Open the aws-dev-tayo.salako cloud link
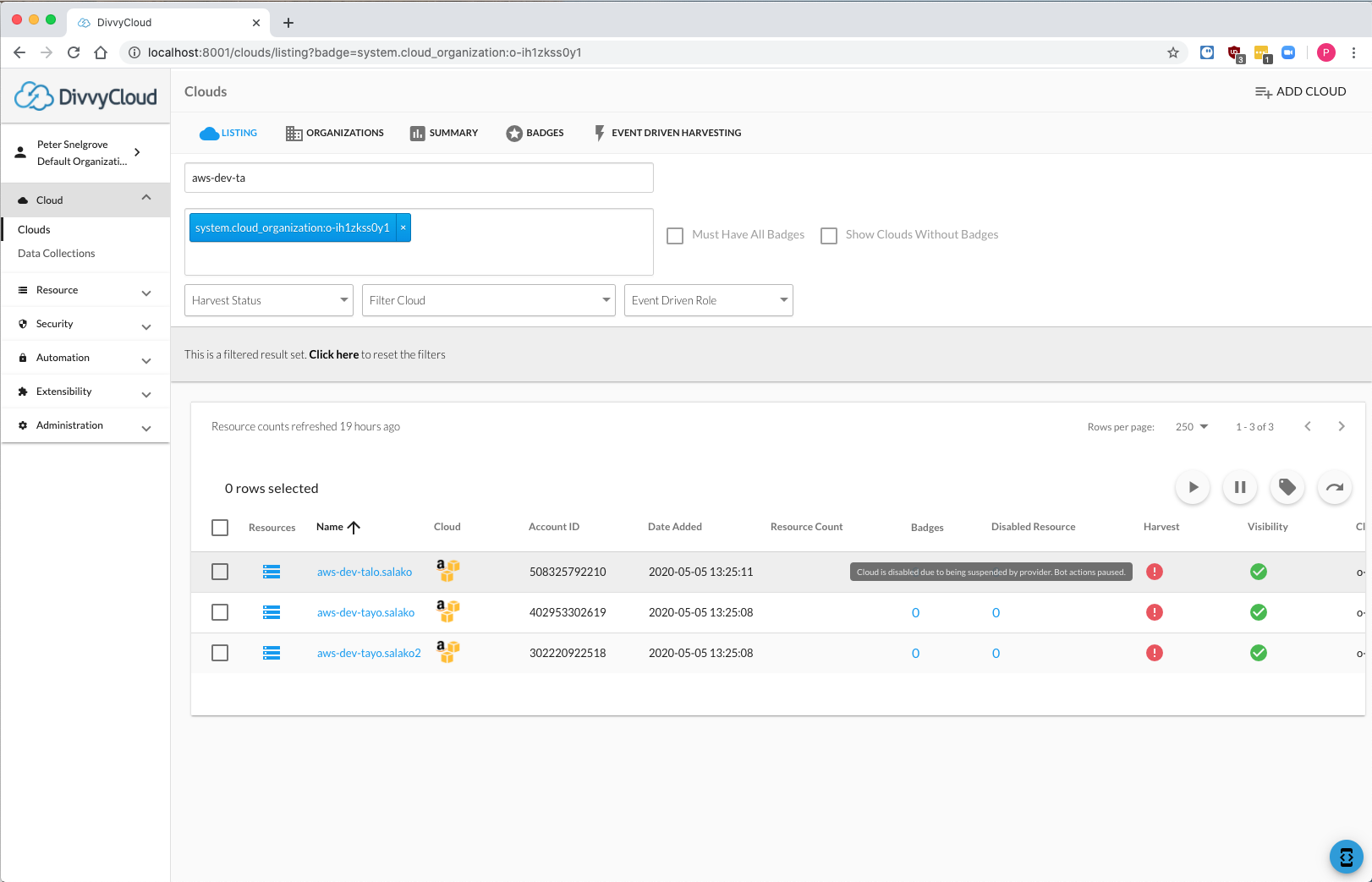The image size is (1372, 882). pos(365,612)
